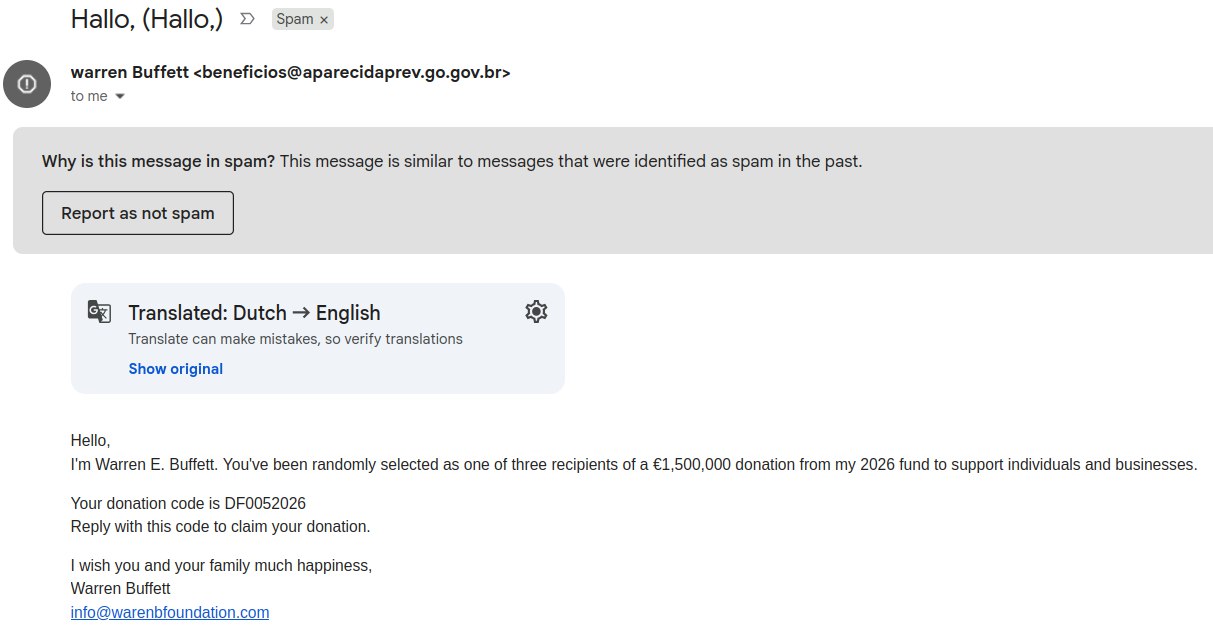Image resolution: width=1213 pixels, height=632 pixels.
Task: Click the importance marker beside the subject
Action: pyautogui.click(x=248, y=19)
